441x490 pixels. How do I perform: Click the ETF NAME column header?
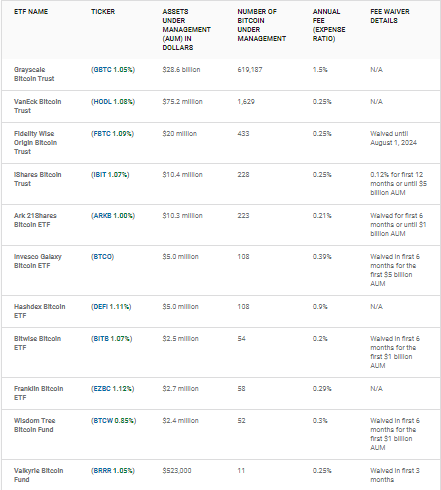coord(31,12)
